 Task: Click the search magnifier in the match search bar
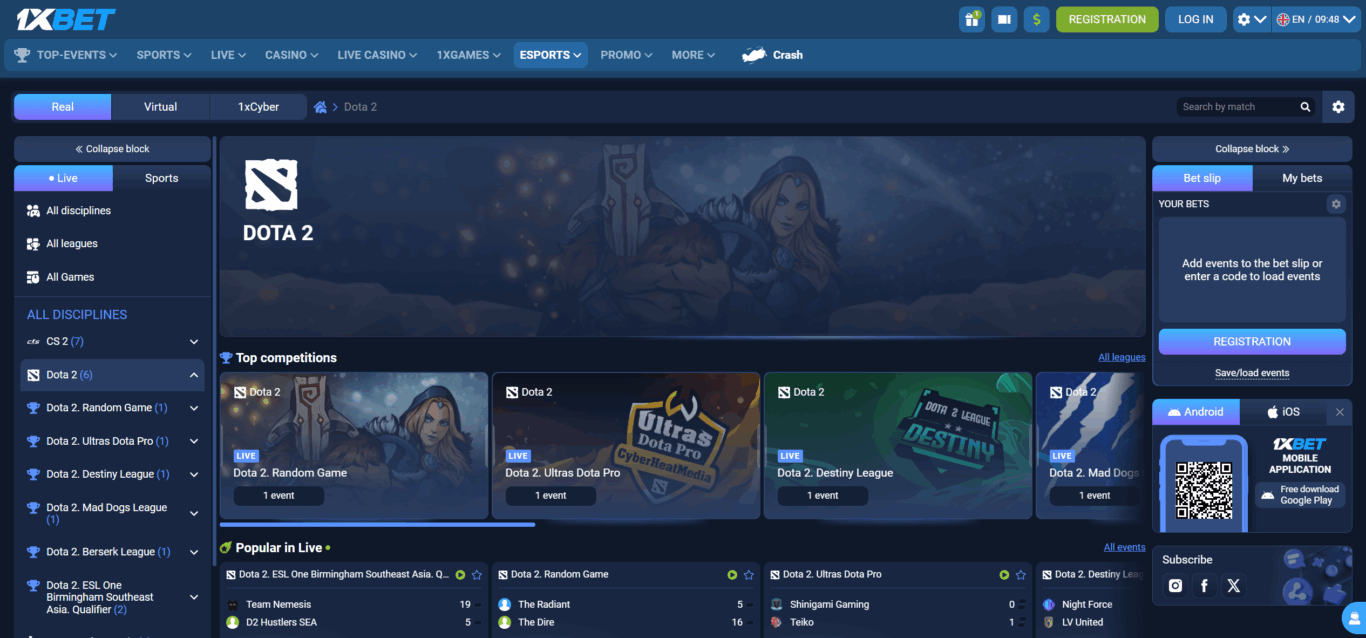tap(1305, 106)
